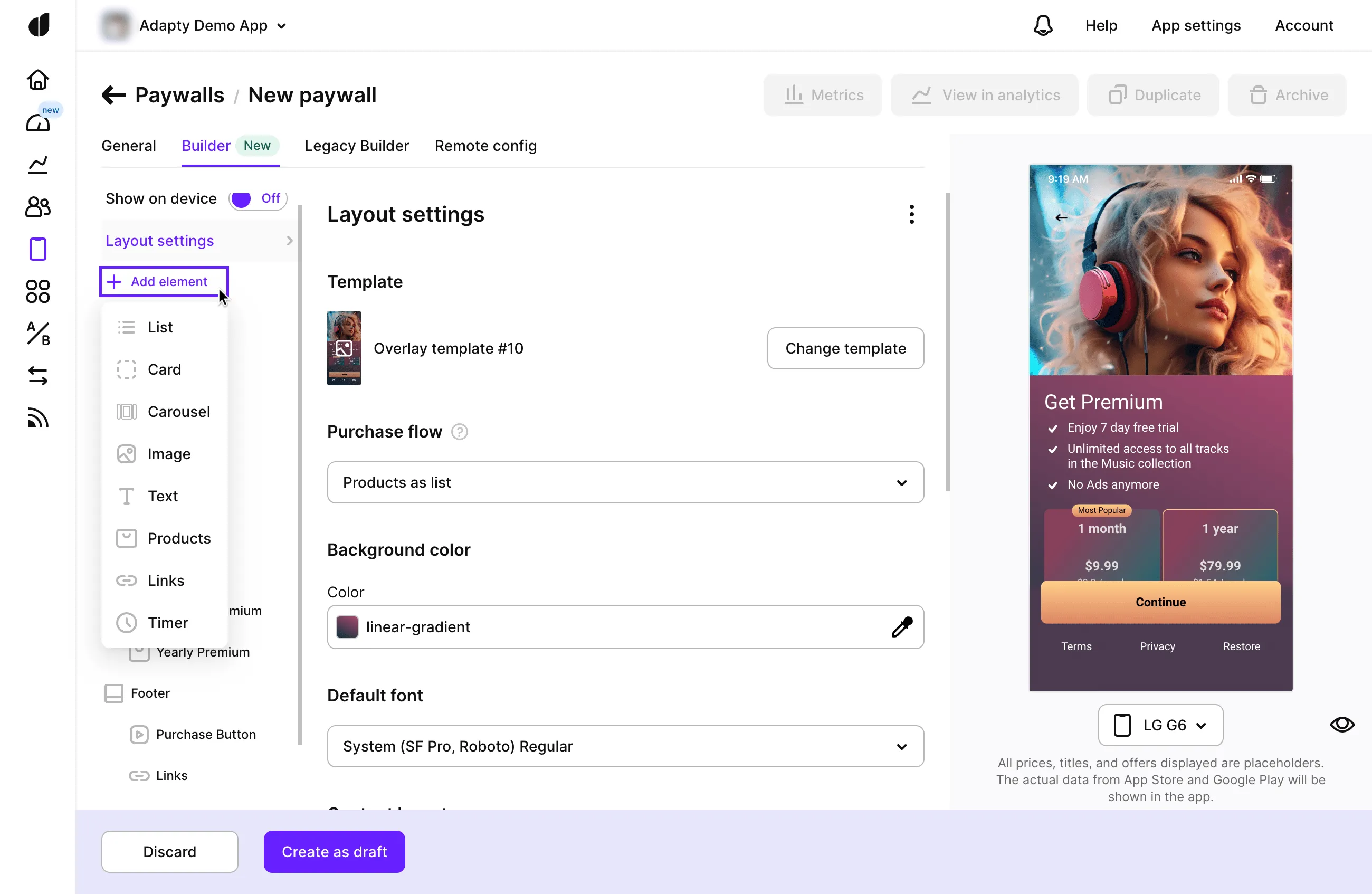Image resolution: width=1372 pixels, height=894 pixels.
Task: Toggle the Show on device switch
Action: click(257, 199)
